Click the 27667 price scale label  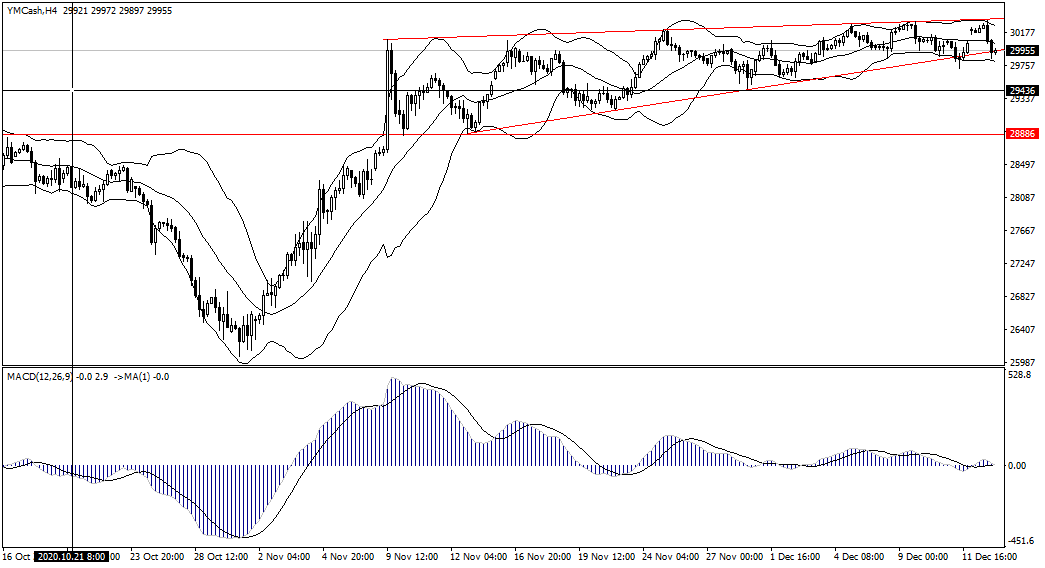click(1022, 231)
